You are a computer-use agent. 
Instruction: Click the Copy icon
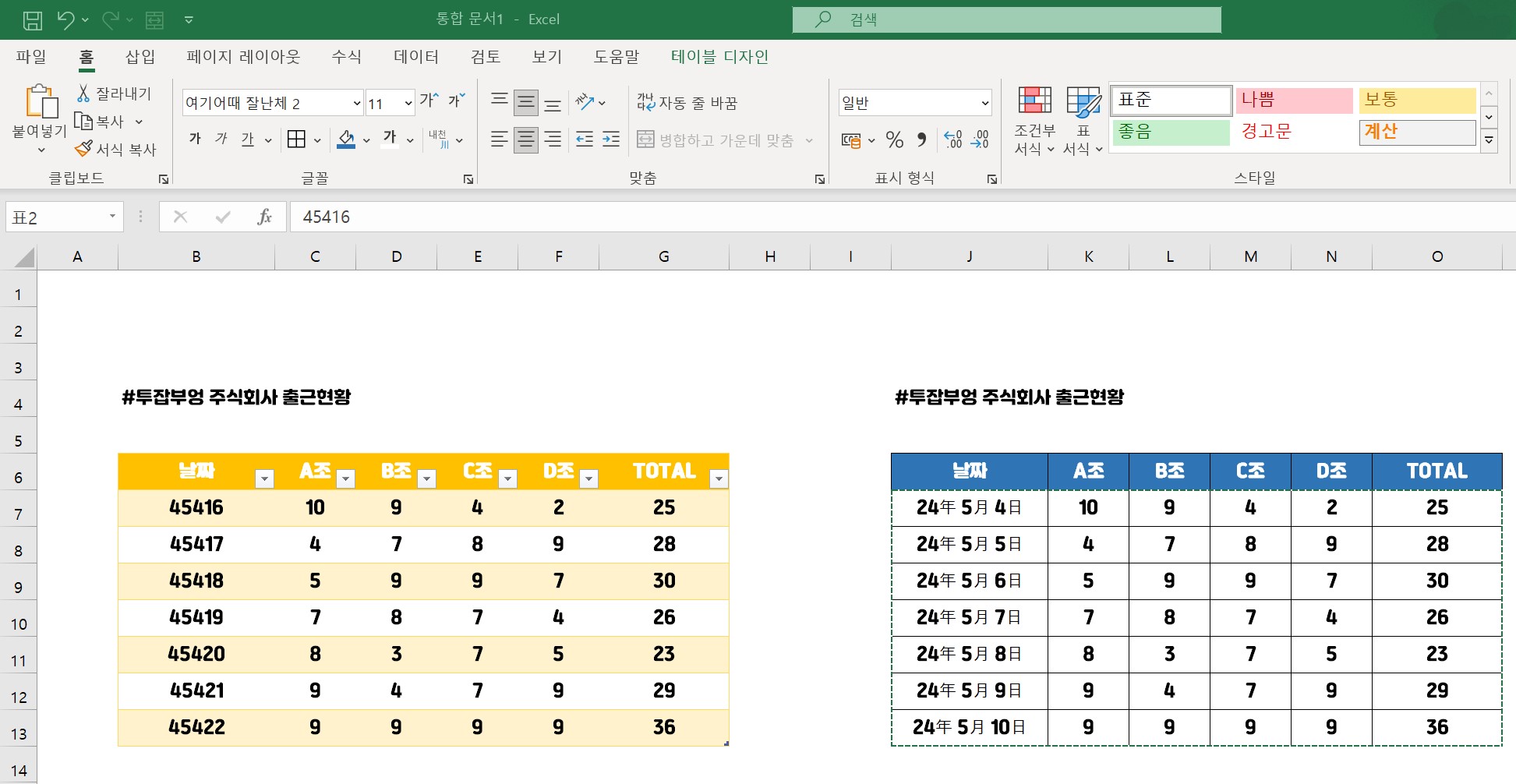tap(83, 122)
